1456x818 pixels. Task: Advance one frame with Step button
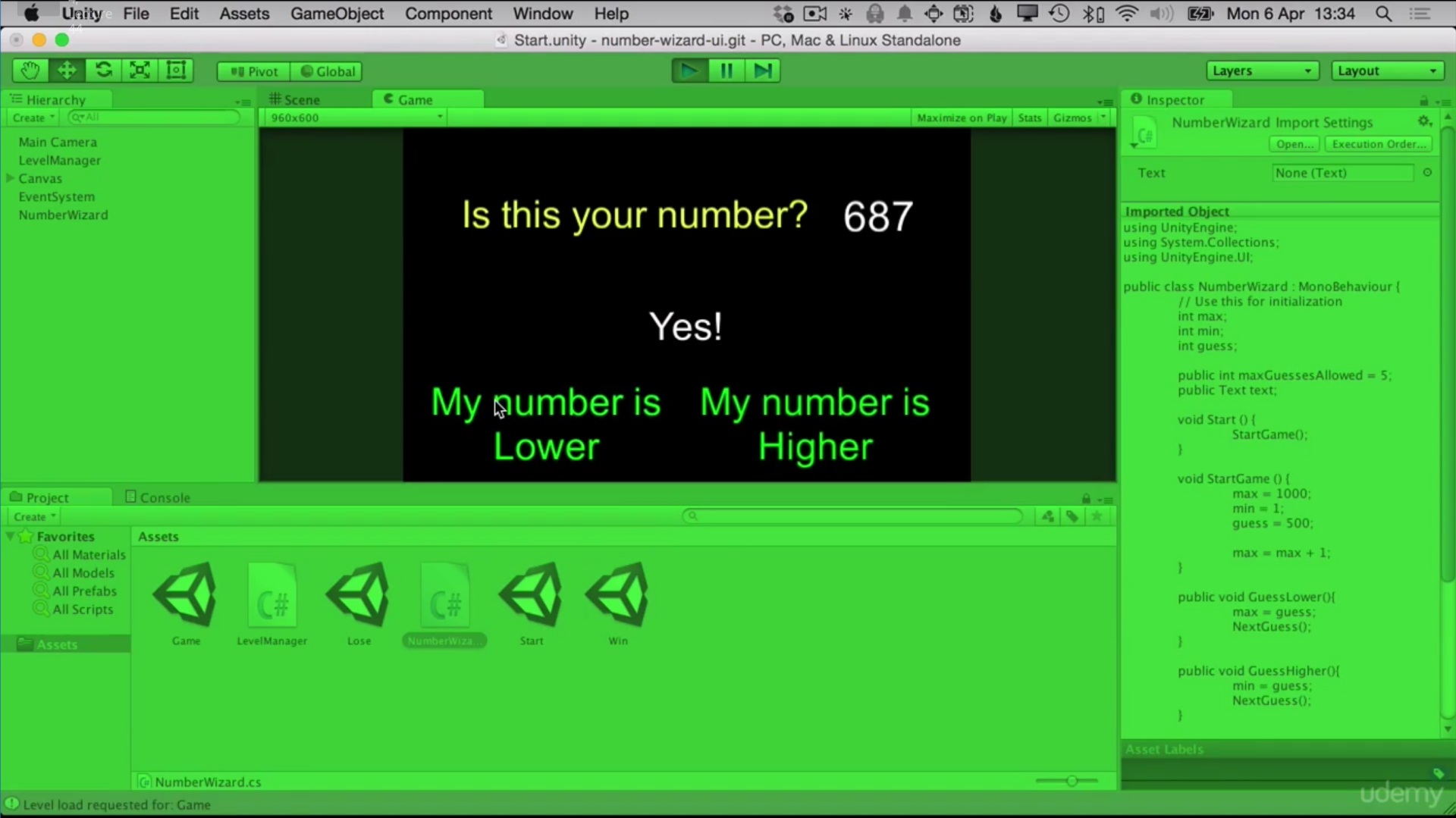tap(762, 71)
